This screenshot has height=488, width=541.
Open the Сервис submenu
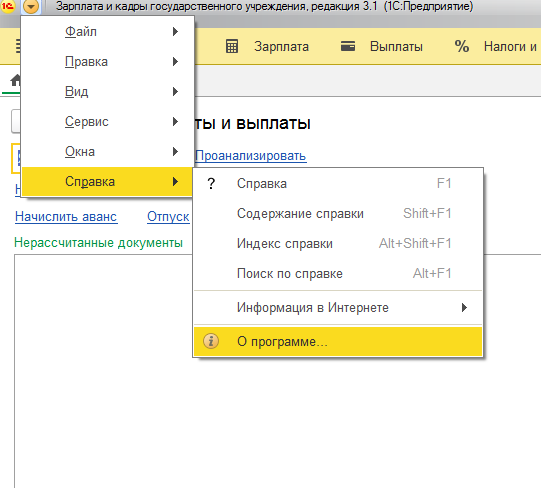[107, 122]
